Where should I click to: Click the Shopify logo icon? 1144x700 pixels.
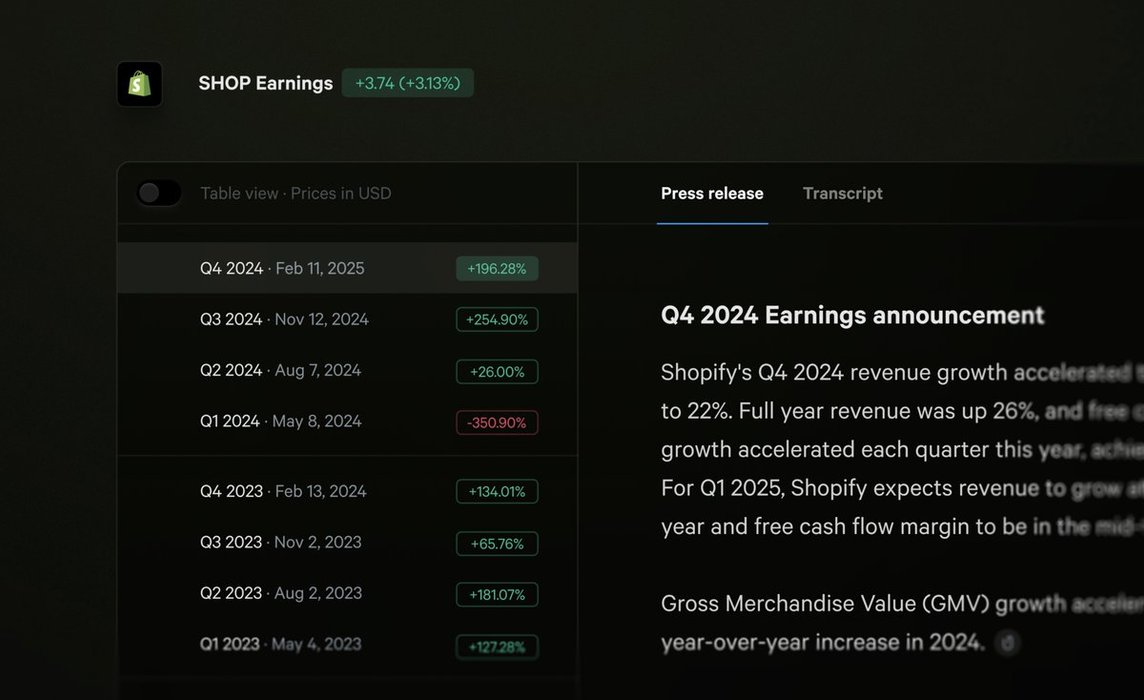[139, 84]
